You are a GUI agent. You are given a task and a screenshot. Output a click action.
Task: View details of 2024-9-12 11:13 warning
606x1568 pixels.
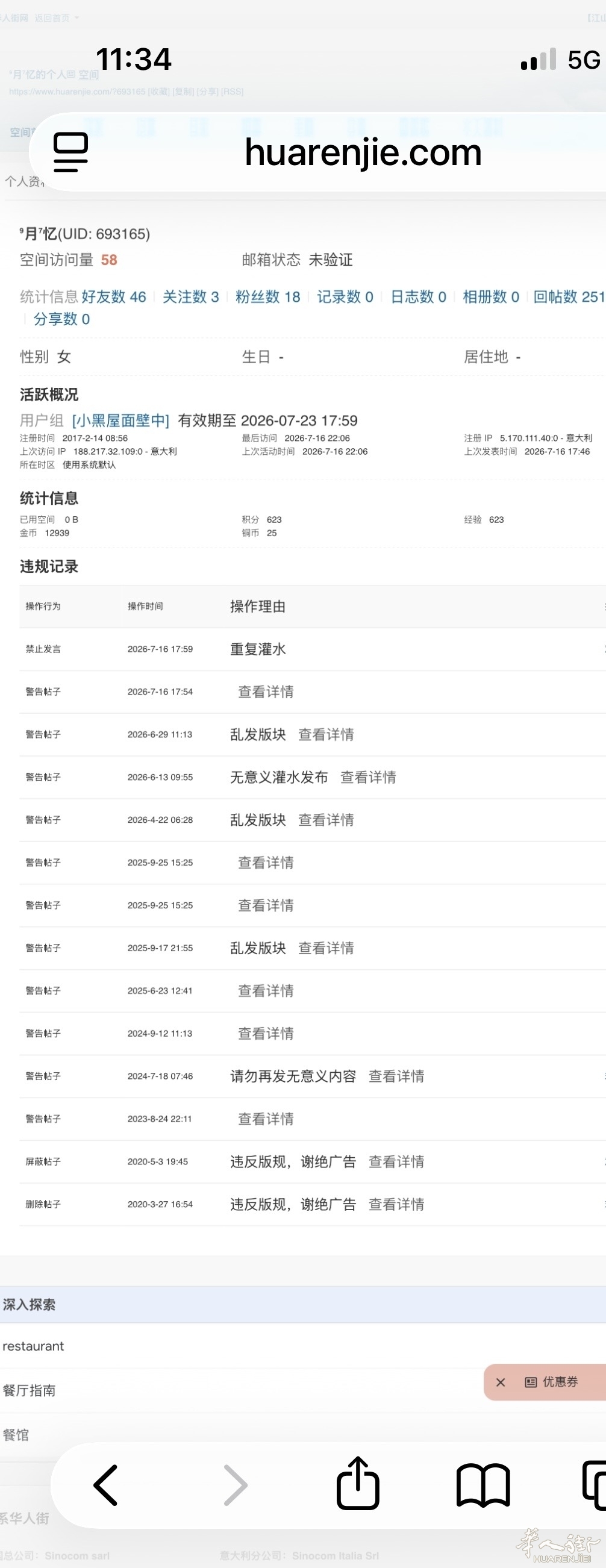(x=266, y=1033)
